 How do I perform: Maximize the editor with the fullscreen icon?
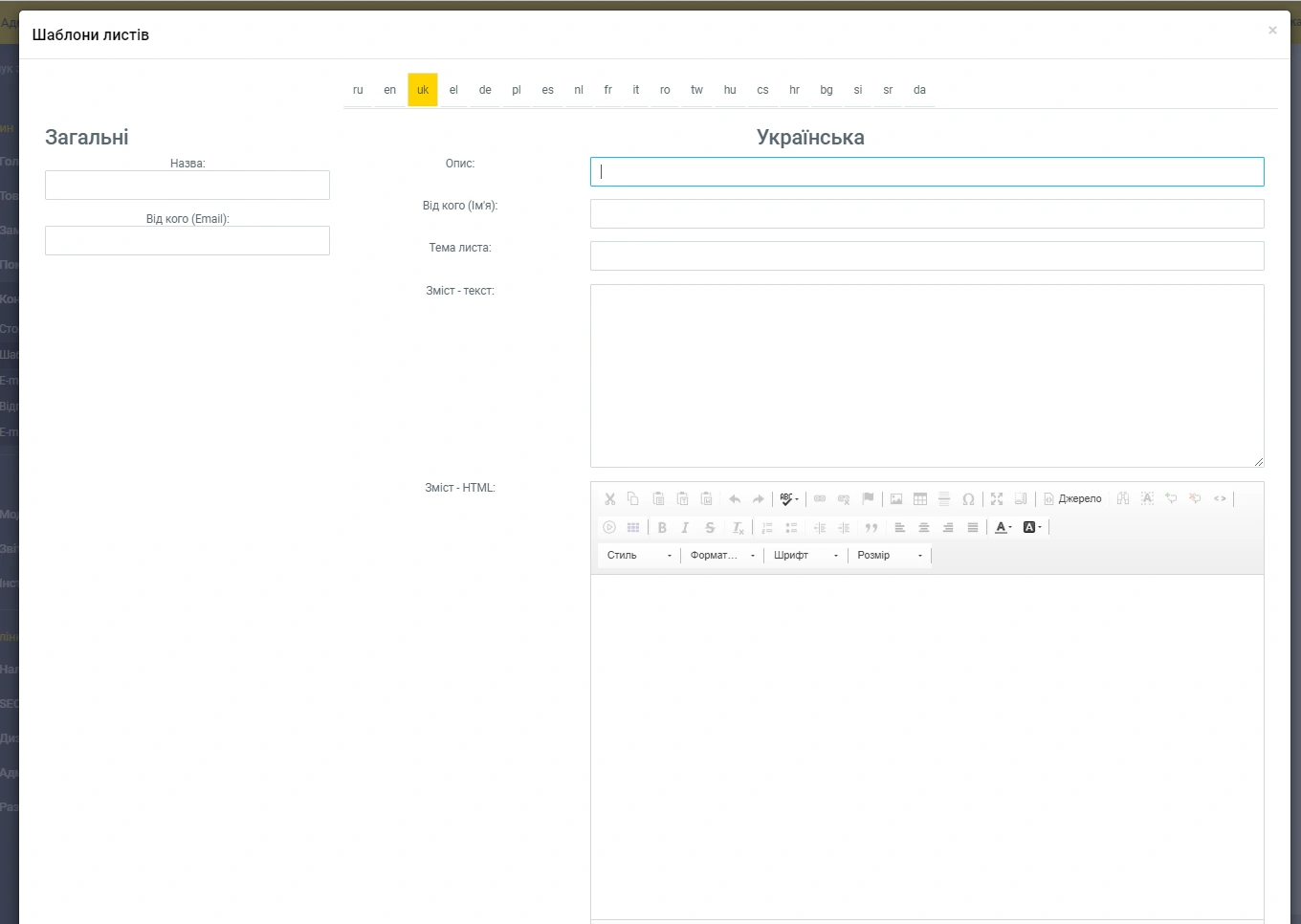[x=997, y=499]
